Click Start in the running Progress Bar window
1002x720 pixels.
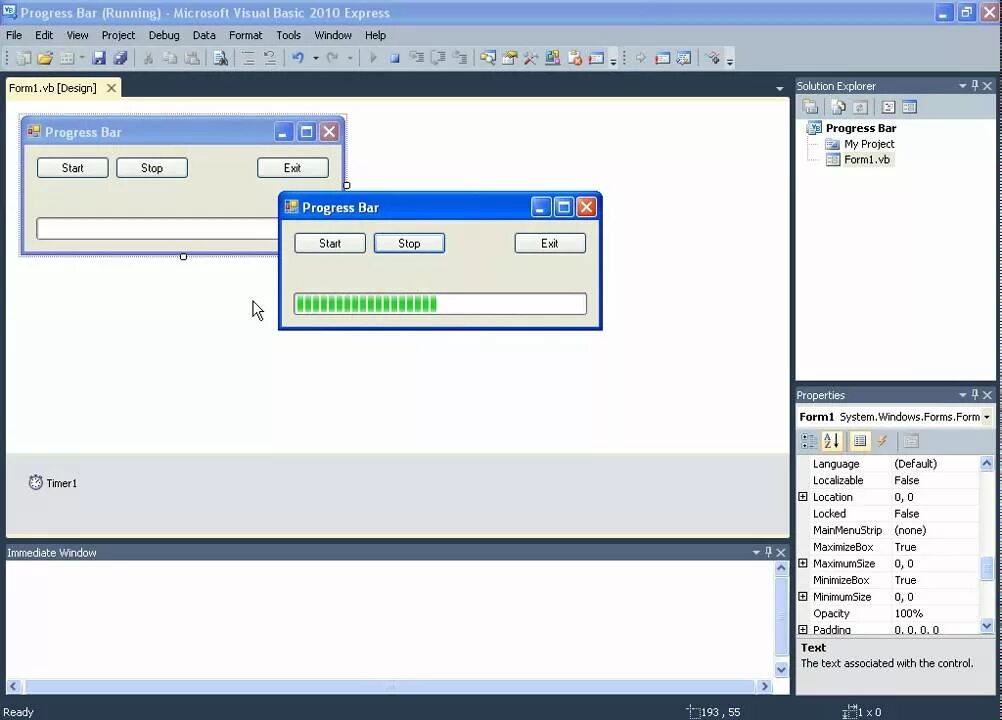pyautogui.click(x=330, y=243)
